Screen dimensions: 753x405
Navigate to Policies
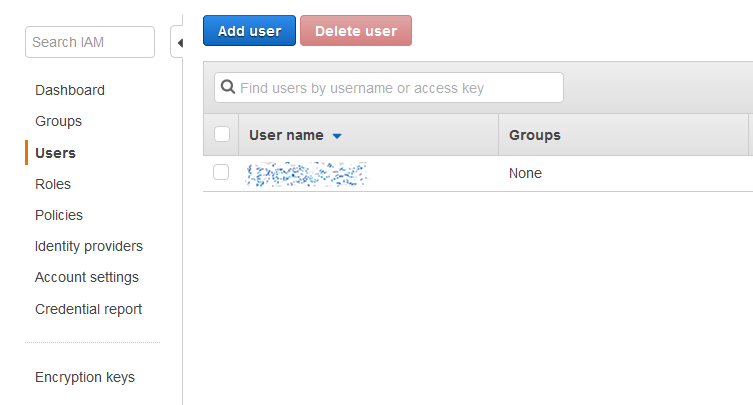point(59,215)
